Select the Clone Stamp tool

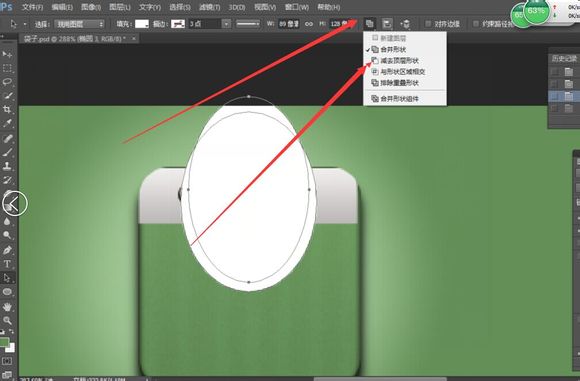pos(7,166)
